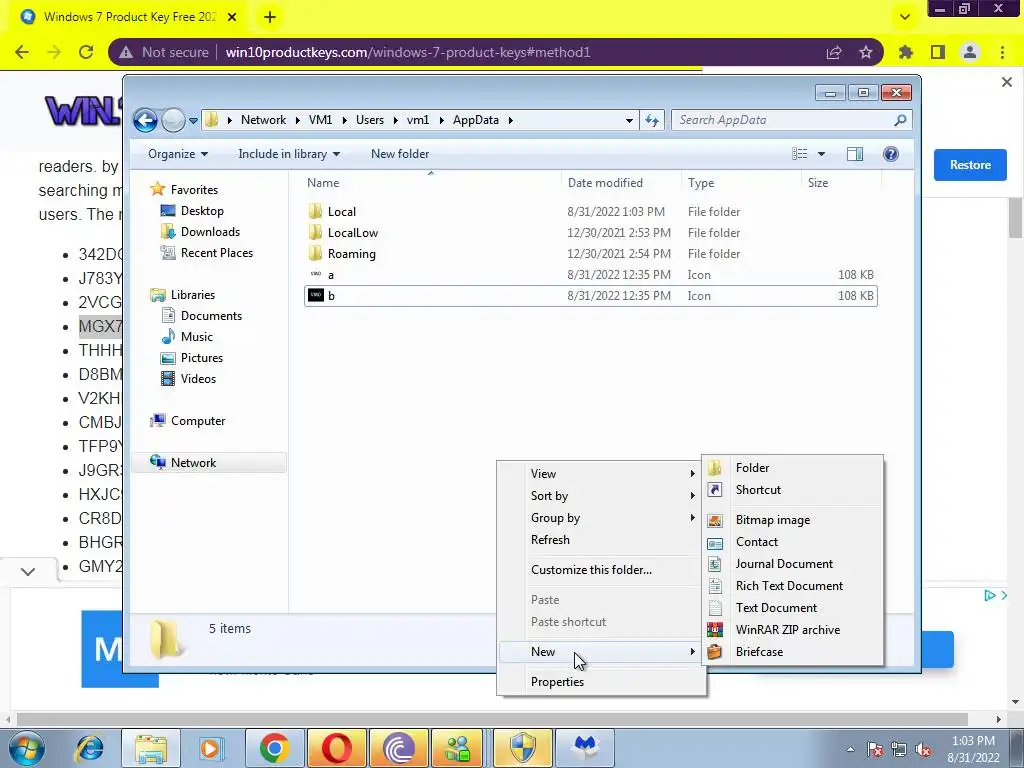Image resolution: width=1024 pixels, height=768 pixels.
Task: Share the page via Chrome share icon
Action: pyautogui.click(x=834, y=52)
